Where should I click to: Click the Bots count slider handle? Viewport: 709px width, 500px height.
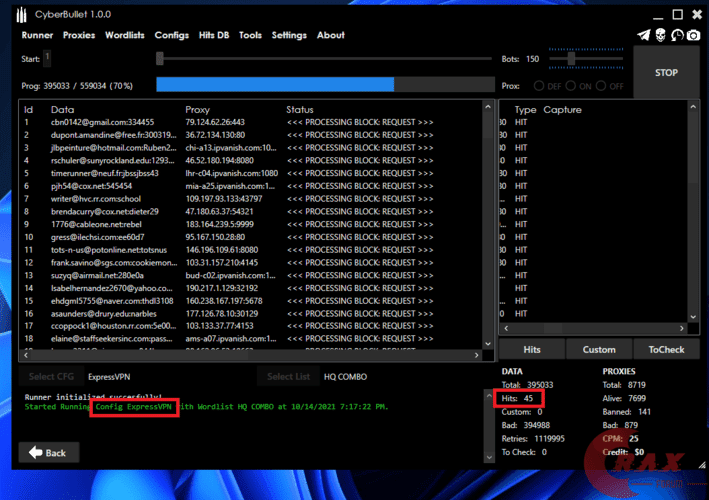[x=571, y=59]
